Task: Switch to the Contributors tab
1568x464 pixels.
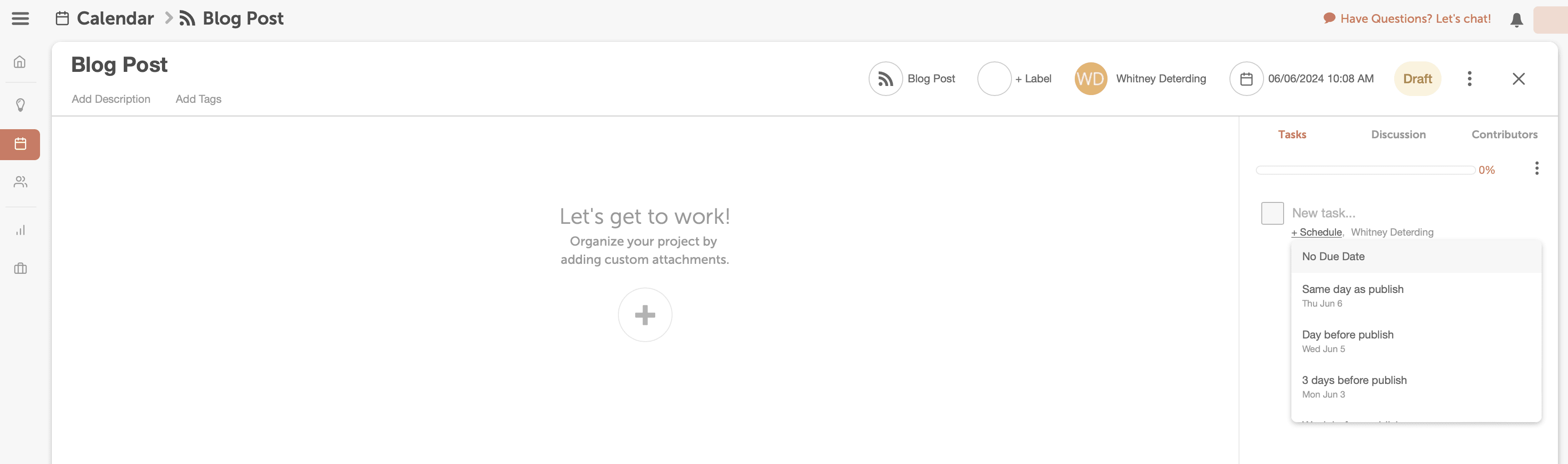Action: [x=1504, y=135]
